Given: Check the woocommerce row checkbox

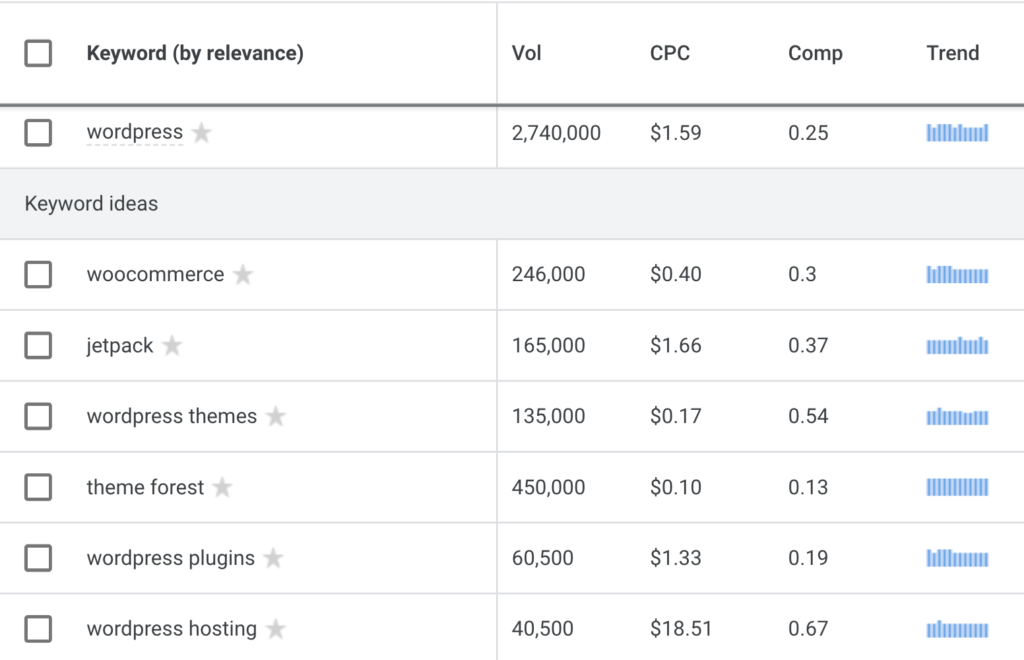Looking at the screenshot, I should 38,274.
